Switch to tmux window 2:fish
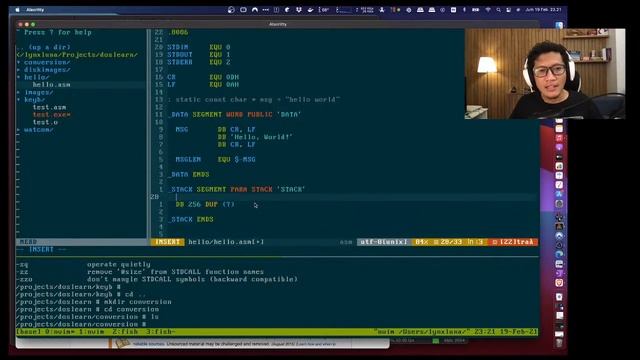Viewport: 640px width, 360px height. point(125,332)
